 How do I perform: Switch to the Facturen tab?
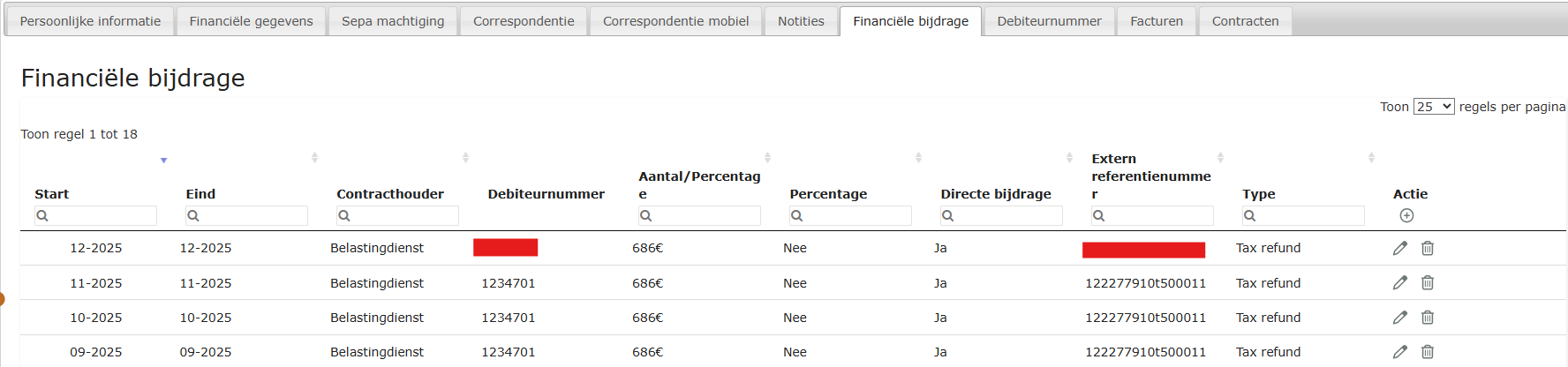[1157, 21]
